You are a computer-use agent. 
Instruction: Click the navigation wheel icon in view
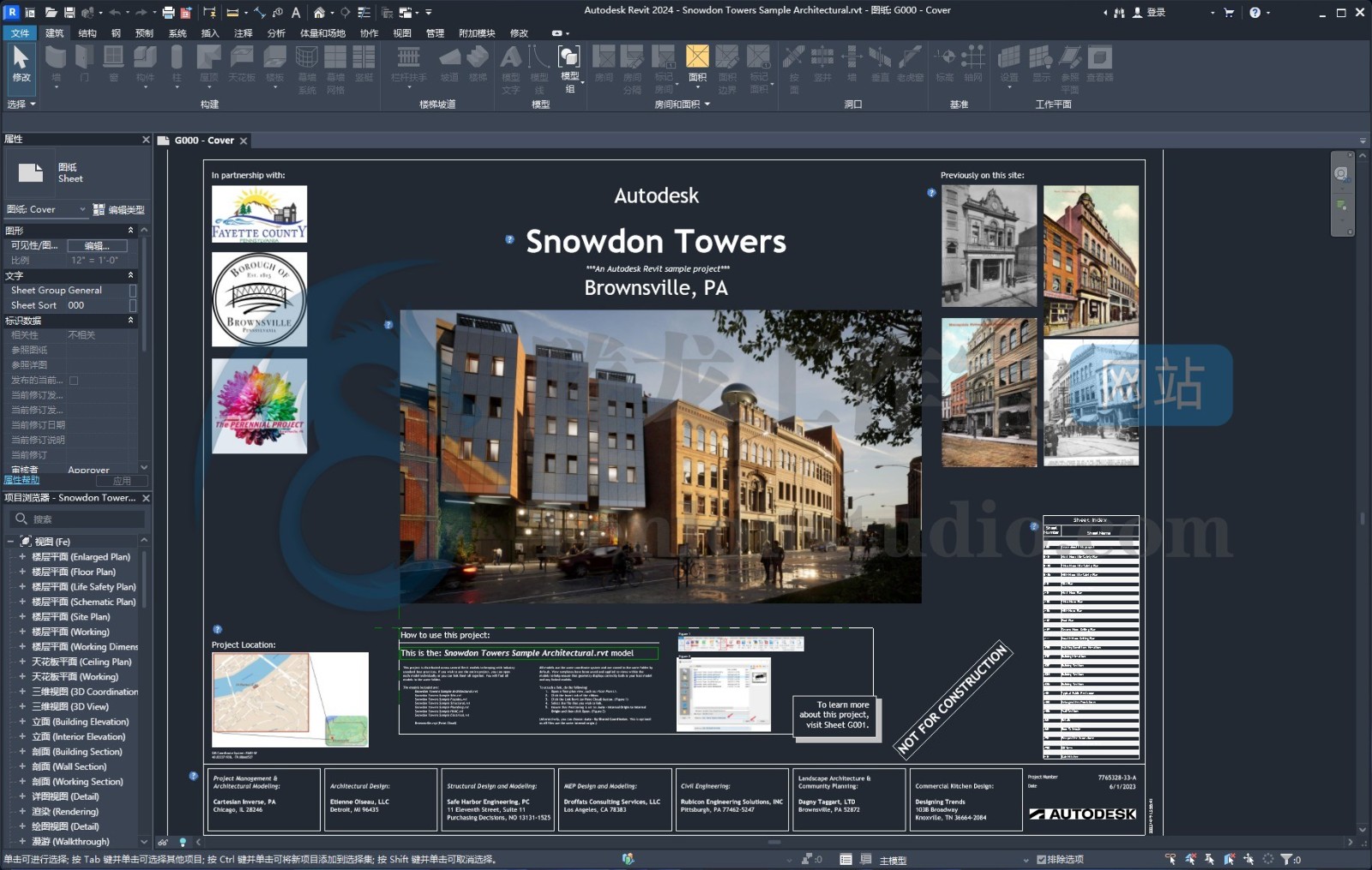(1340, 173)
